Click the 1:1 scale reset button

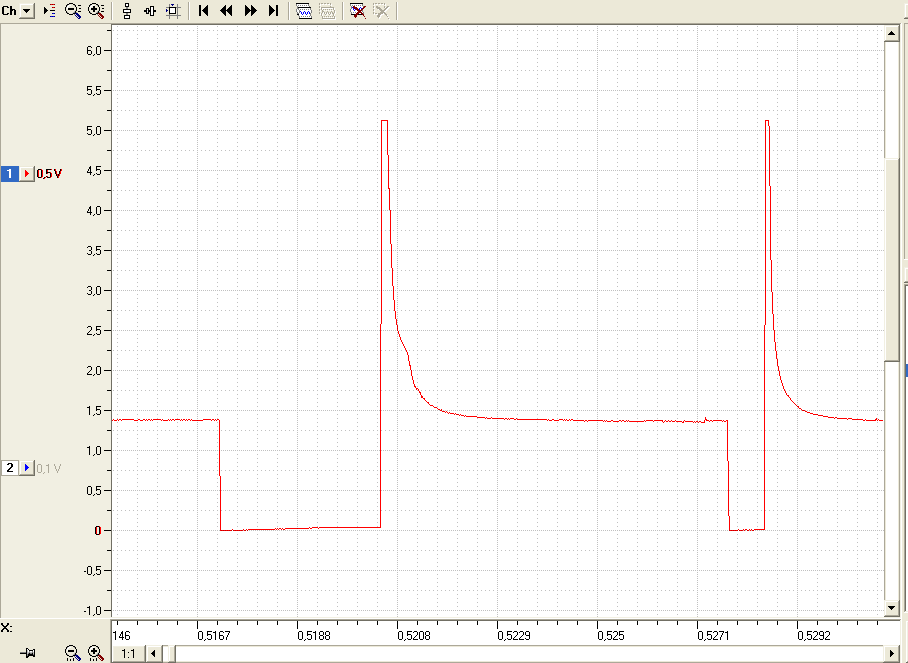(x=128, y=654)
